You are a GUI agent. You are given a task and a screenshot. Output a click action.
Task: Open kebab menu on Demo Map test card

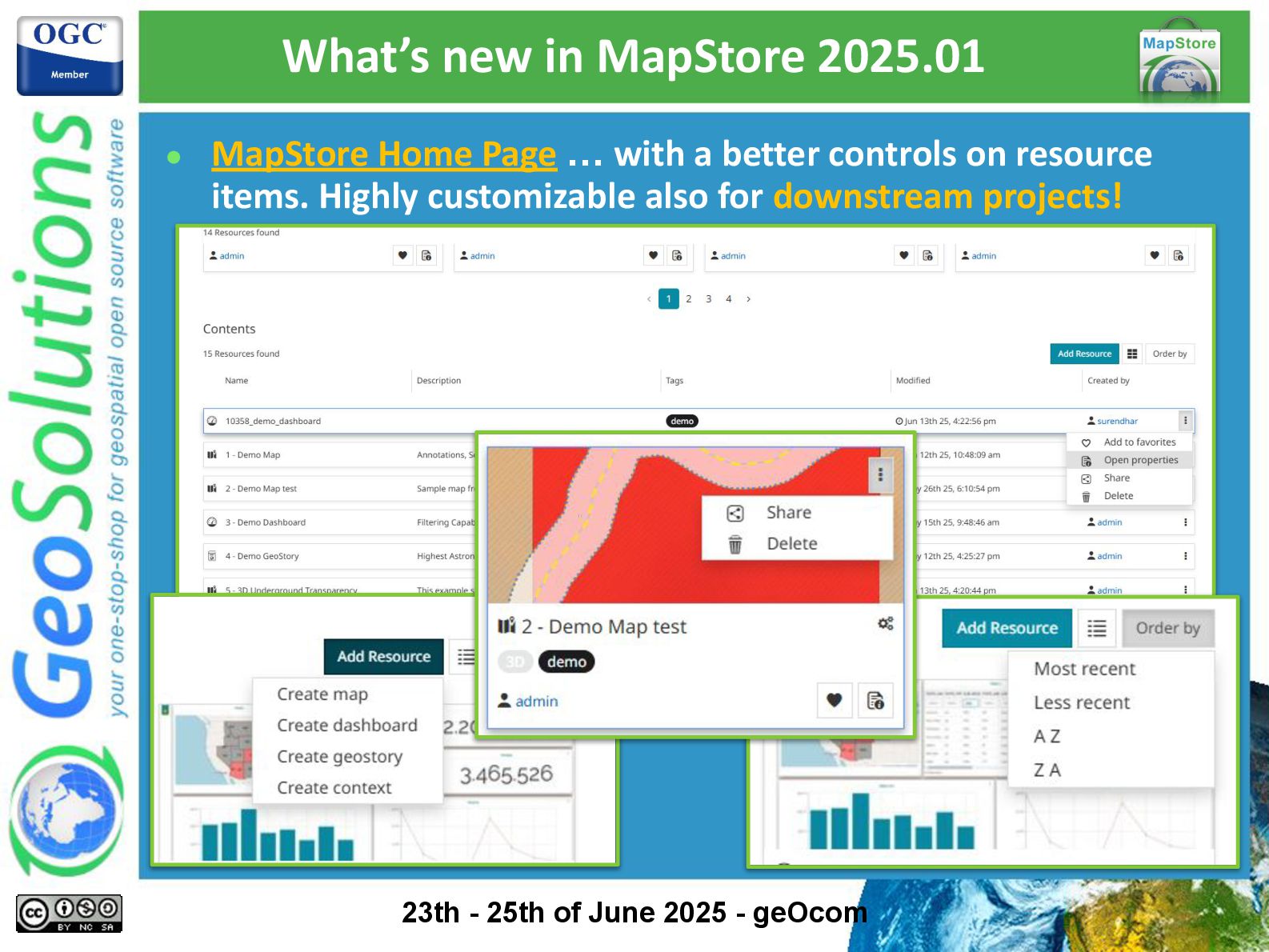(880, 475)
